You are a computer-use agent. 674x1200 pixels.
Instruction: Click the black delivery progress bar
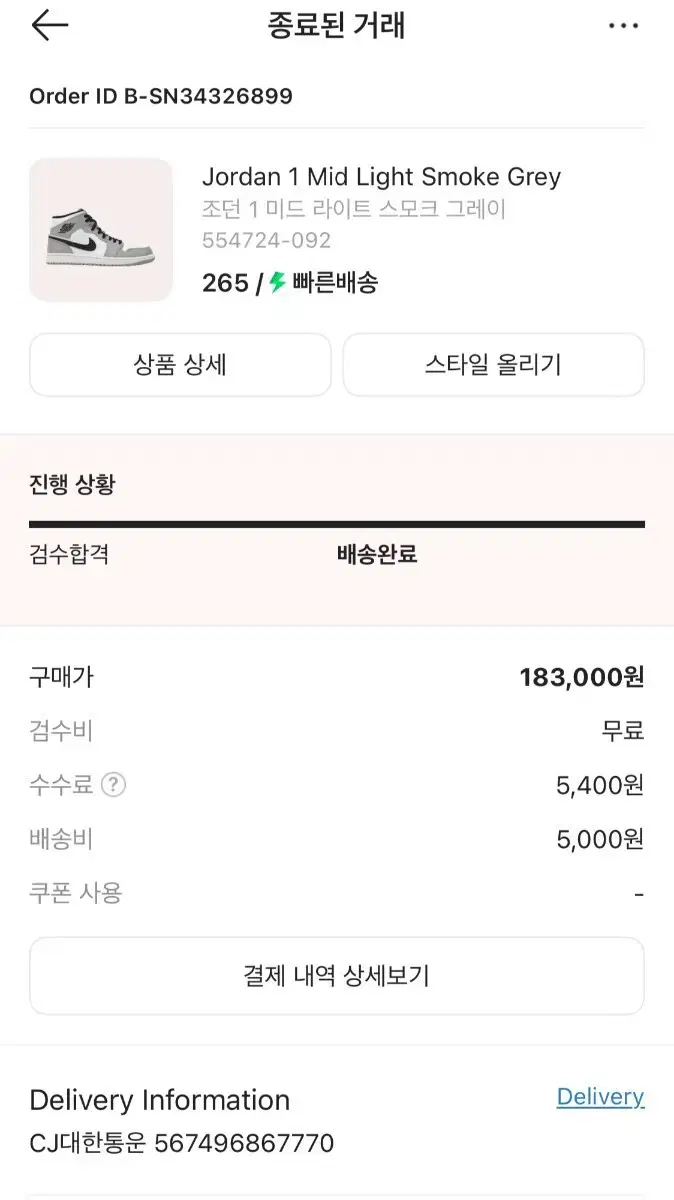click(x=336, y=523)
